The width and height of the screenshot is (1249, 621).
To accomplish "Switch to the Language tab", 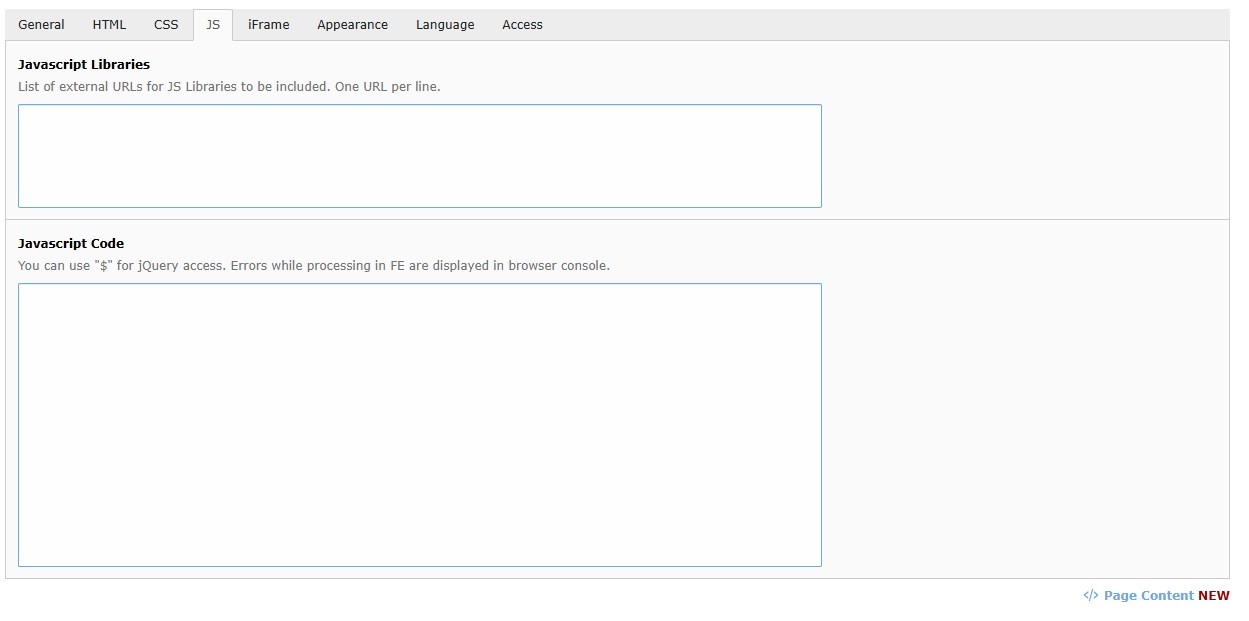I will tap(445, 25).
